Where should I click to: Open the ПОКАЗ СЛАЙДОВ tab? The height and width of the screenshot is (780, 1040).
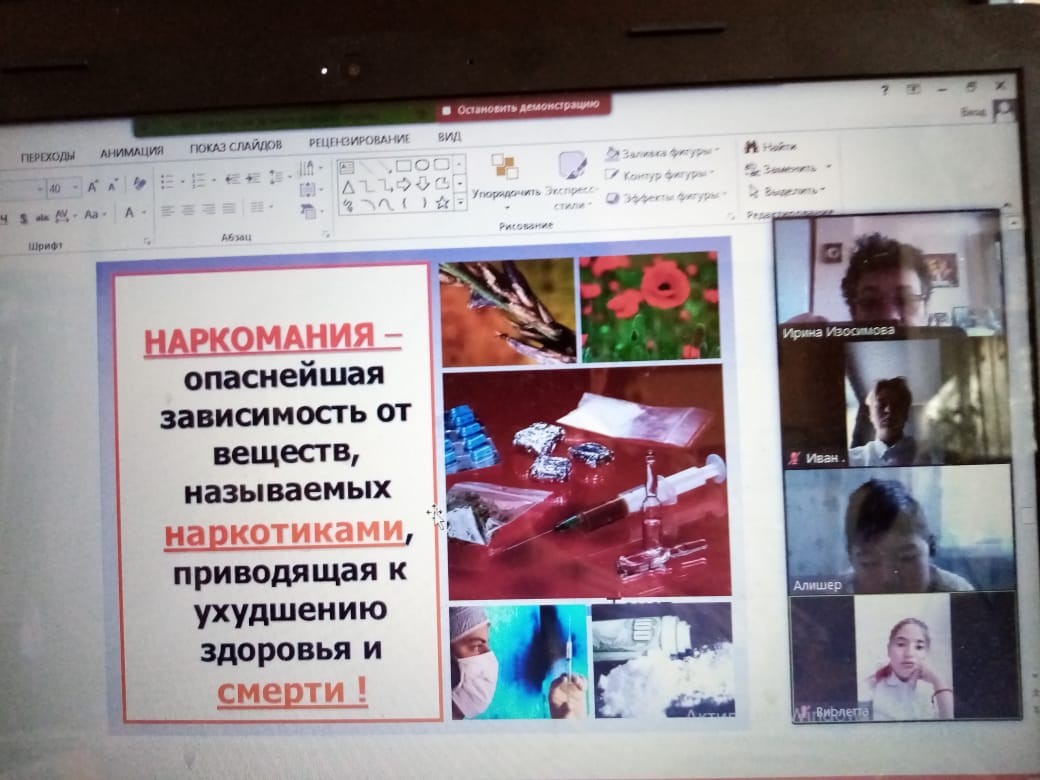[x=236, y=146]
